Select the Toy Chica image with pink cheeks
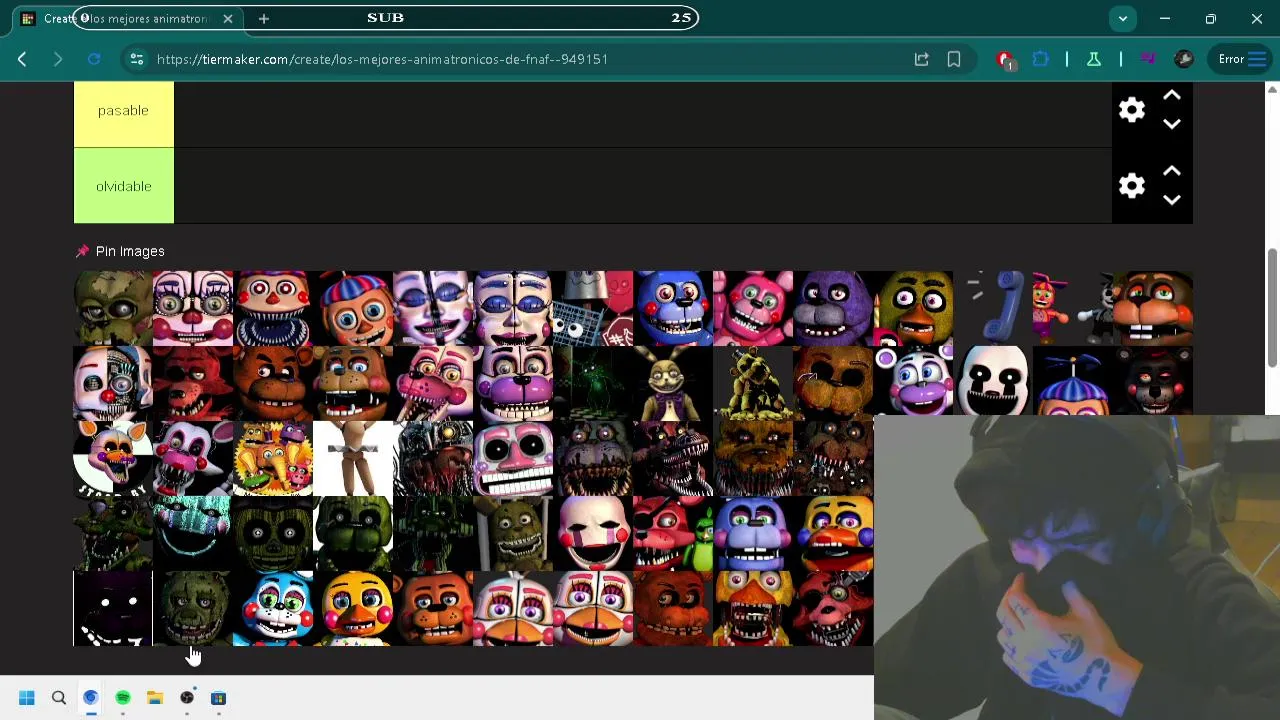Viewport: 1280px width, 720px height. pos(353,608)
